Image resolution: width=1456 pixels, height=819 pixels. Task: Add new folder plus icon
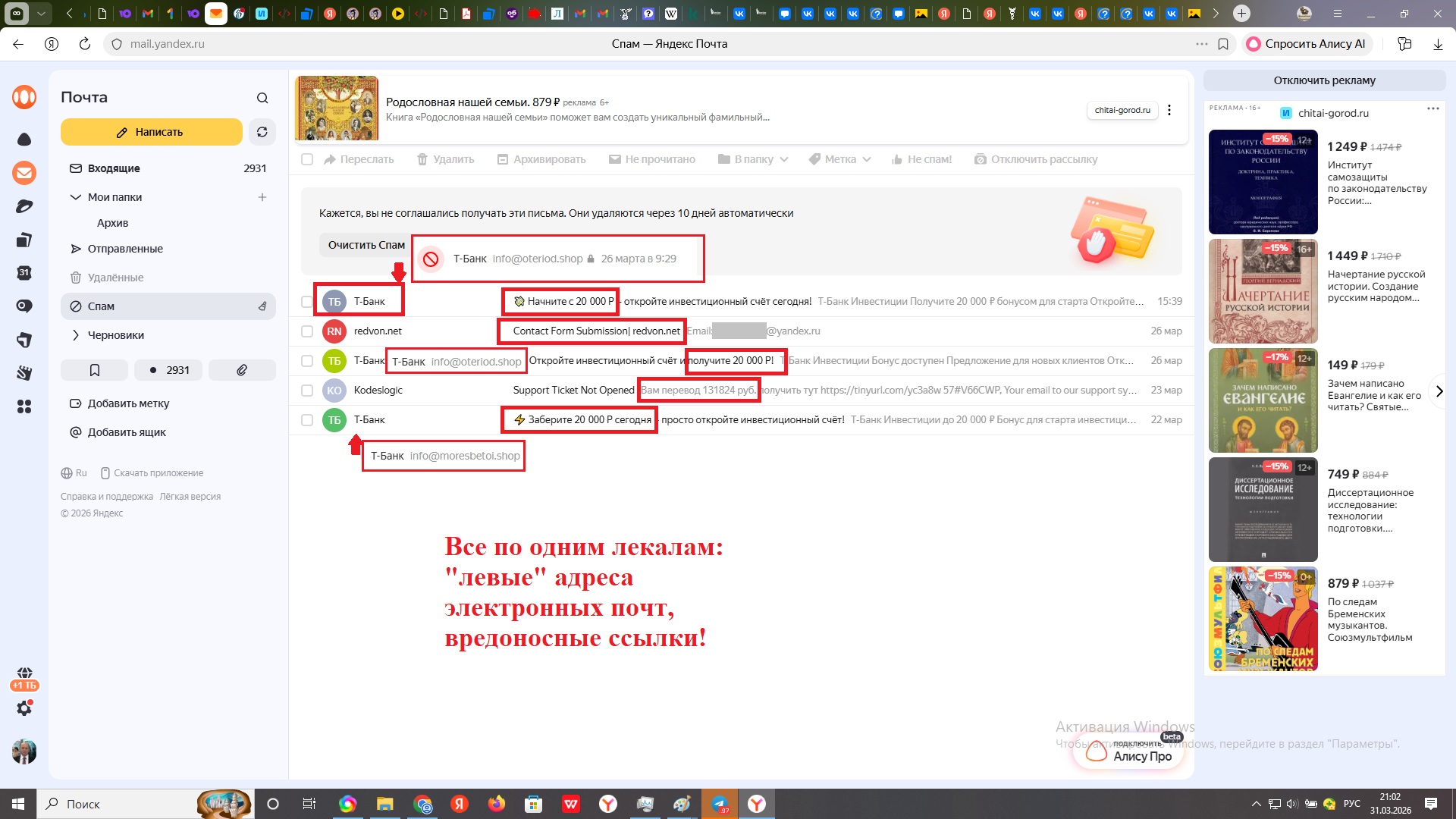[x=262, y=197]
